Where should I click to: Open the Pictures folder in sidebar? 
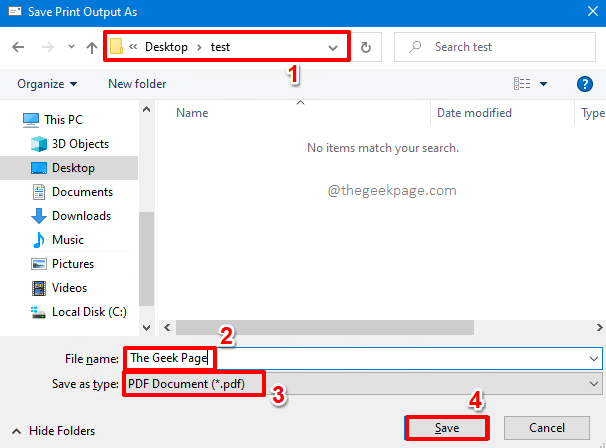(x=73, y=264)
